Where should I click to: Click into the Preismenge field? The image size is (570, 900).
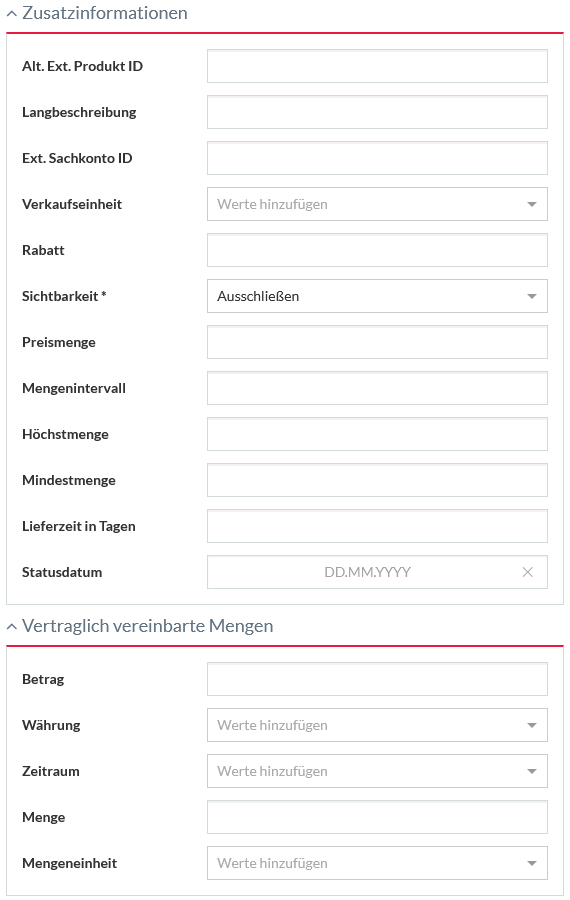pyautogui.click(x=377, y=342)
